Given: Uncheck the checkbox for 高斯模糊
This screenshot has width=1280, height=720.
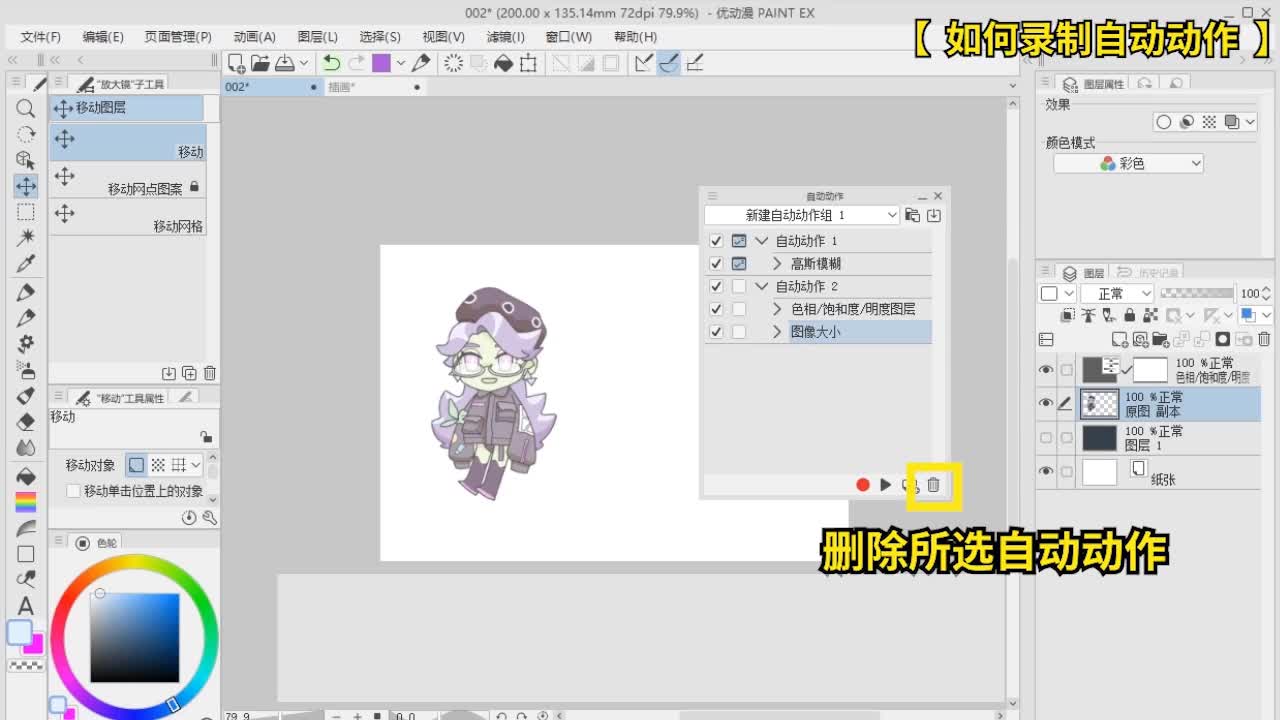Looking at the screenshot, I should point(715,264).
